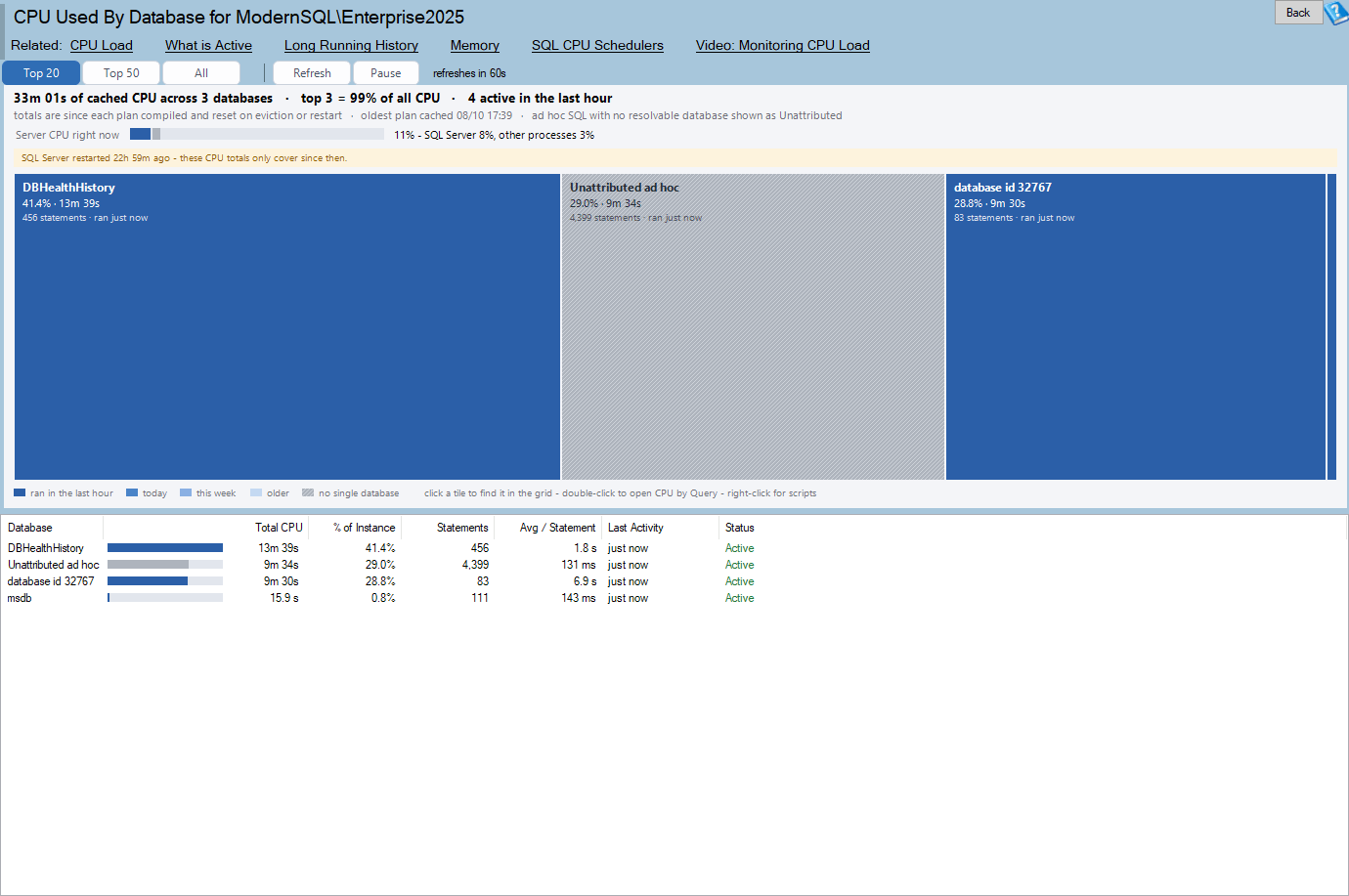Click the Back button
Screen dimensions: 1349x896
pos(1298,13)
